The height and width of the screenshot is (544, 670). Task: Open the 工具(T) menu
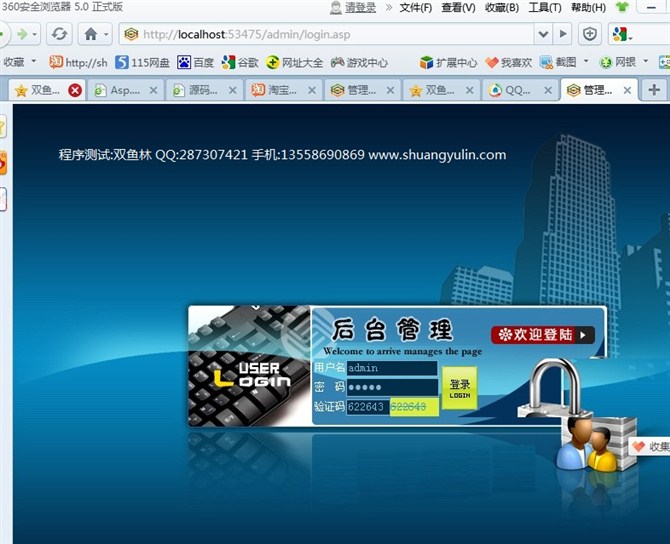point(545,7)
